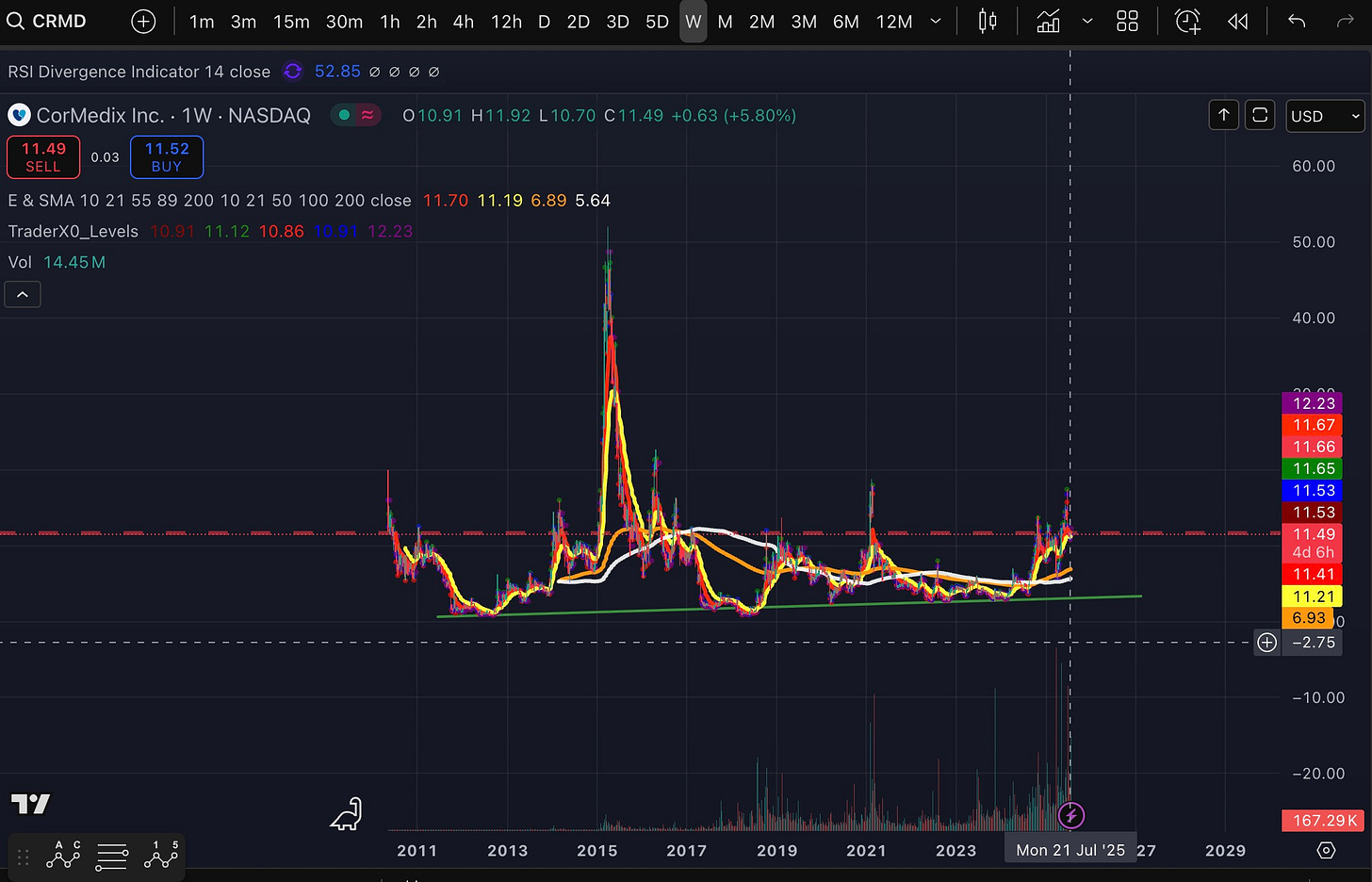Grab the drawing toolbar drag handle
Image resolution: width=1372 pixels, height=882 pixels.
(24, 857)
